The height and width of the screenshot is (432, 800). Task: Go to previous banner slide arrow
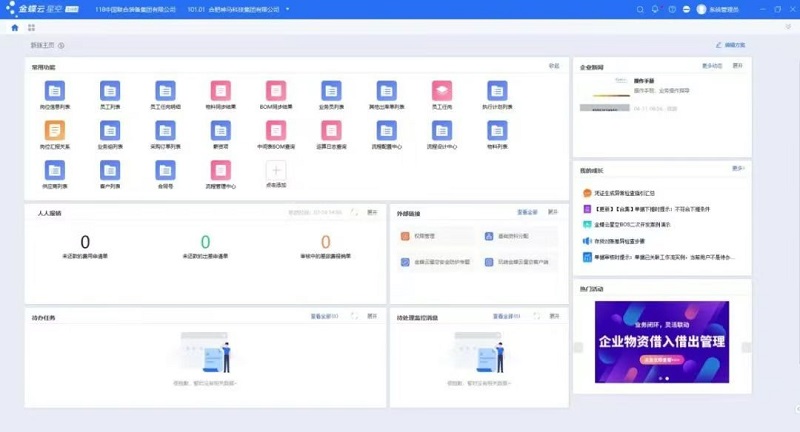click(x=577, y=347)
